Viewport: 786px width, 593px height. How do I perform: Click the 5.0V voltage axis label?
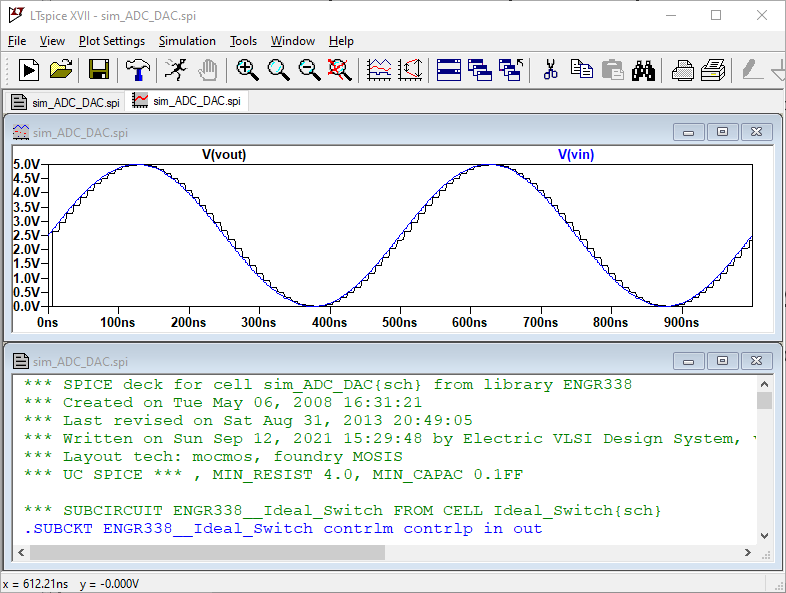coord(27,164)
